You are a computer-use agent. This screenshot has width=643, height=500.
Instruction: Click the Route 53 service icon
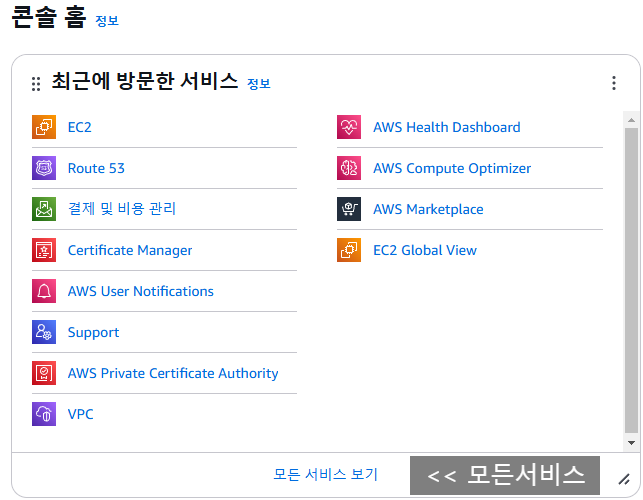click(44, 168)
